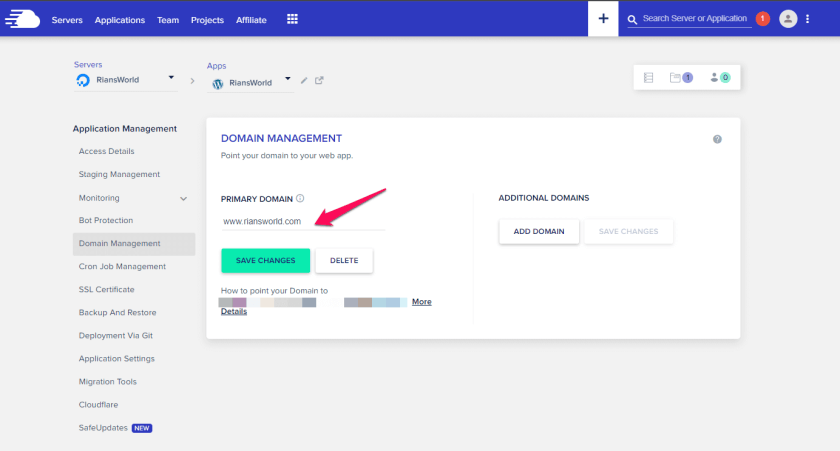Viewport: 840px width, 451px height.
Task: Go to Staging Management
Action: coord(119,174)
